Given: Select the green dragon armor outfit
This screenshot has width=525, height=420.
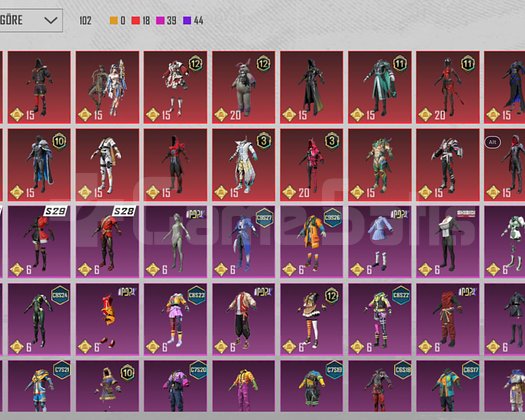Looking at the screenshot, I should pyautogui.click(x=380, y=165).
